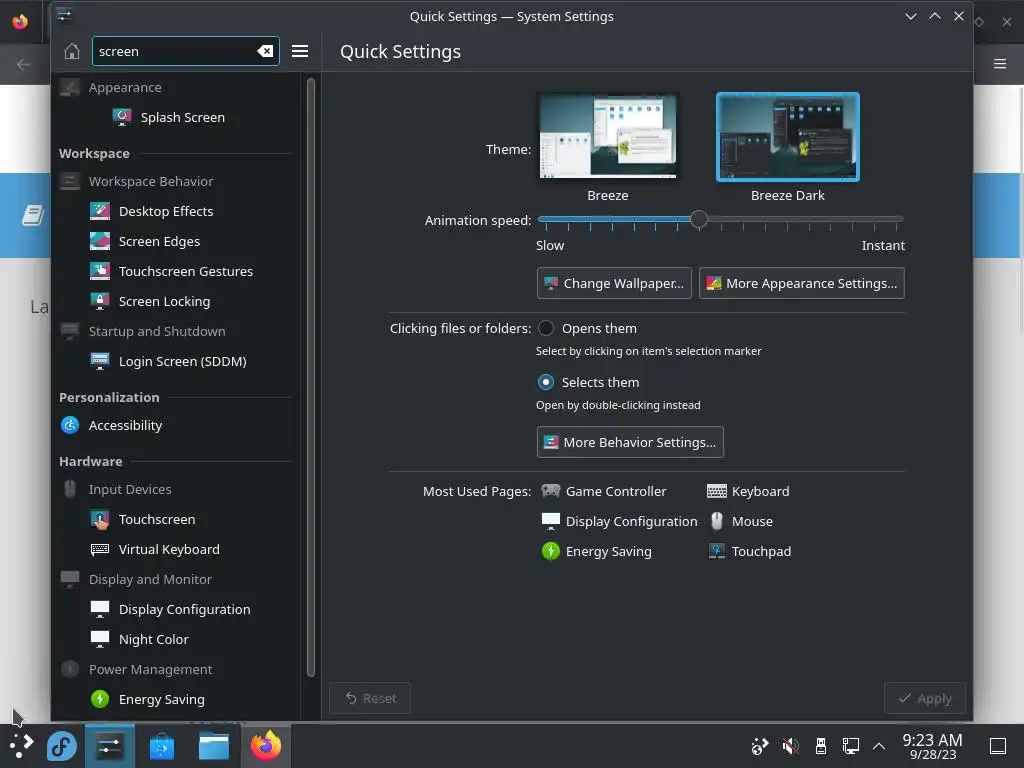Screen dimensions: 1024x768
Task: Open Virtual Keyboard settings
Action: coord(174,550)
